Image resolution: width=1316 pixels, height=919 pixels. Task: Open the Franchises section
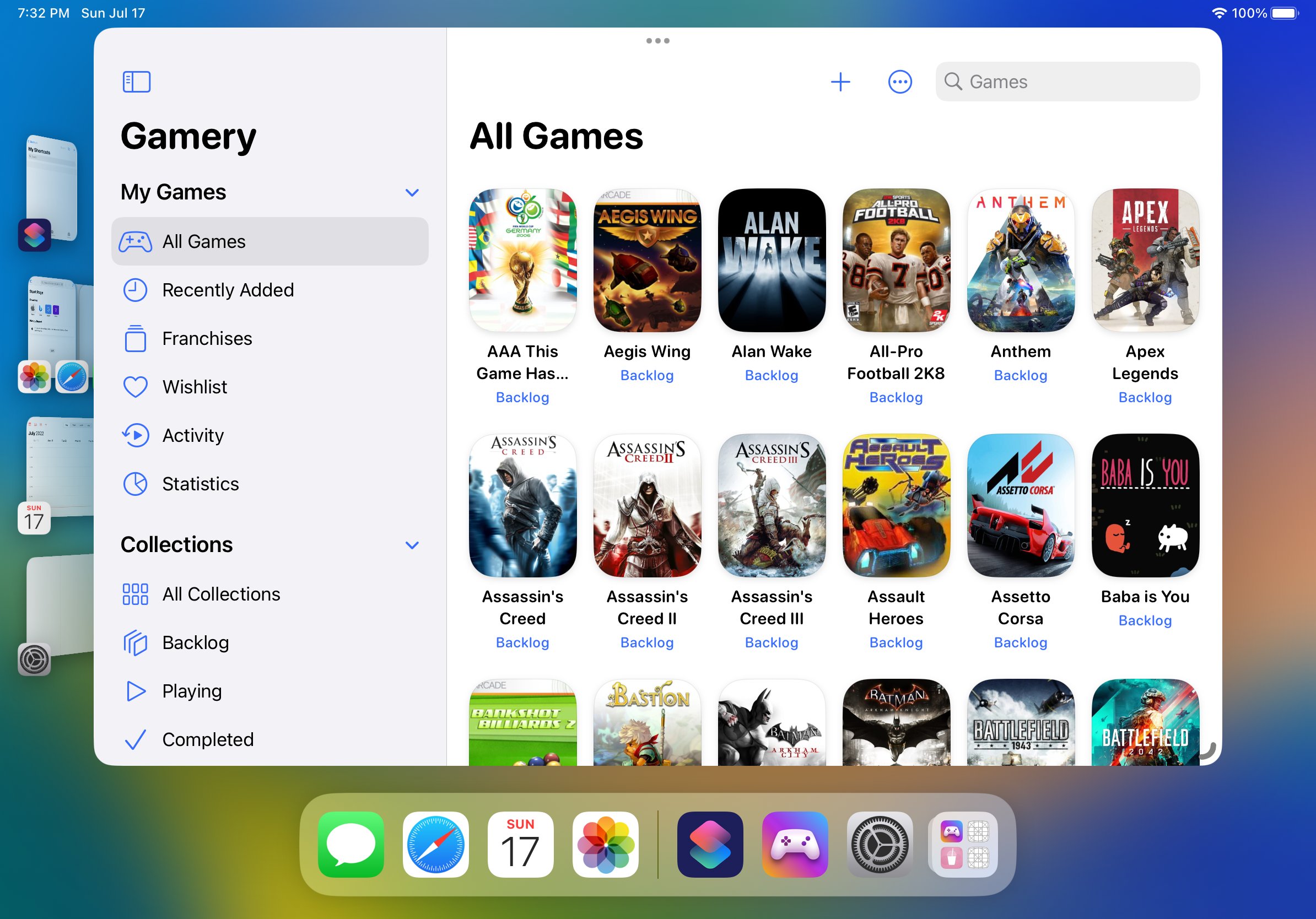tap(207, 339)
